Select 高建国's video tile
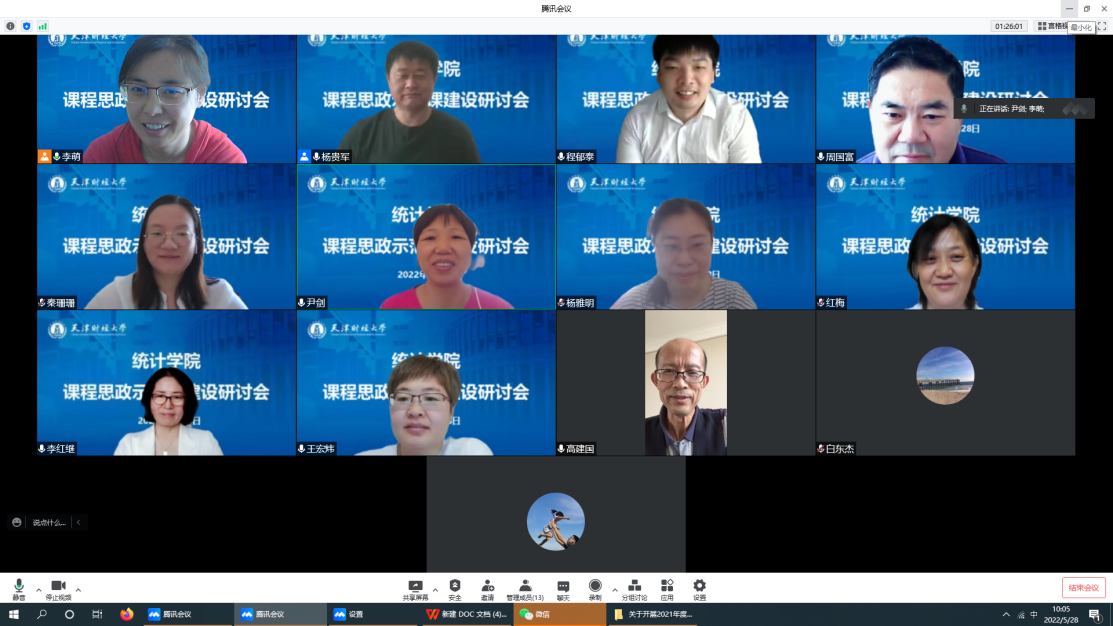 coord(686,383)
